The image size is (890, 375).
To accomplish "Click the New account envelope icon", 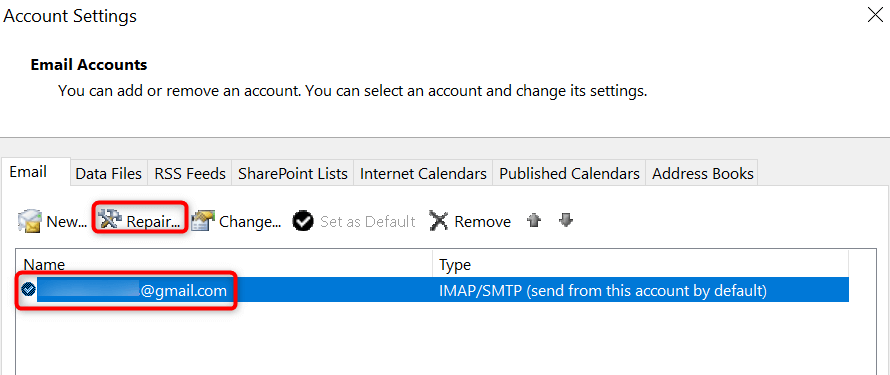I will coord(30,221).
